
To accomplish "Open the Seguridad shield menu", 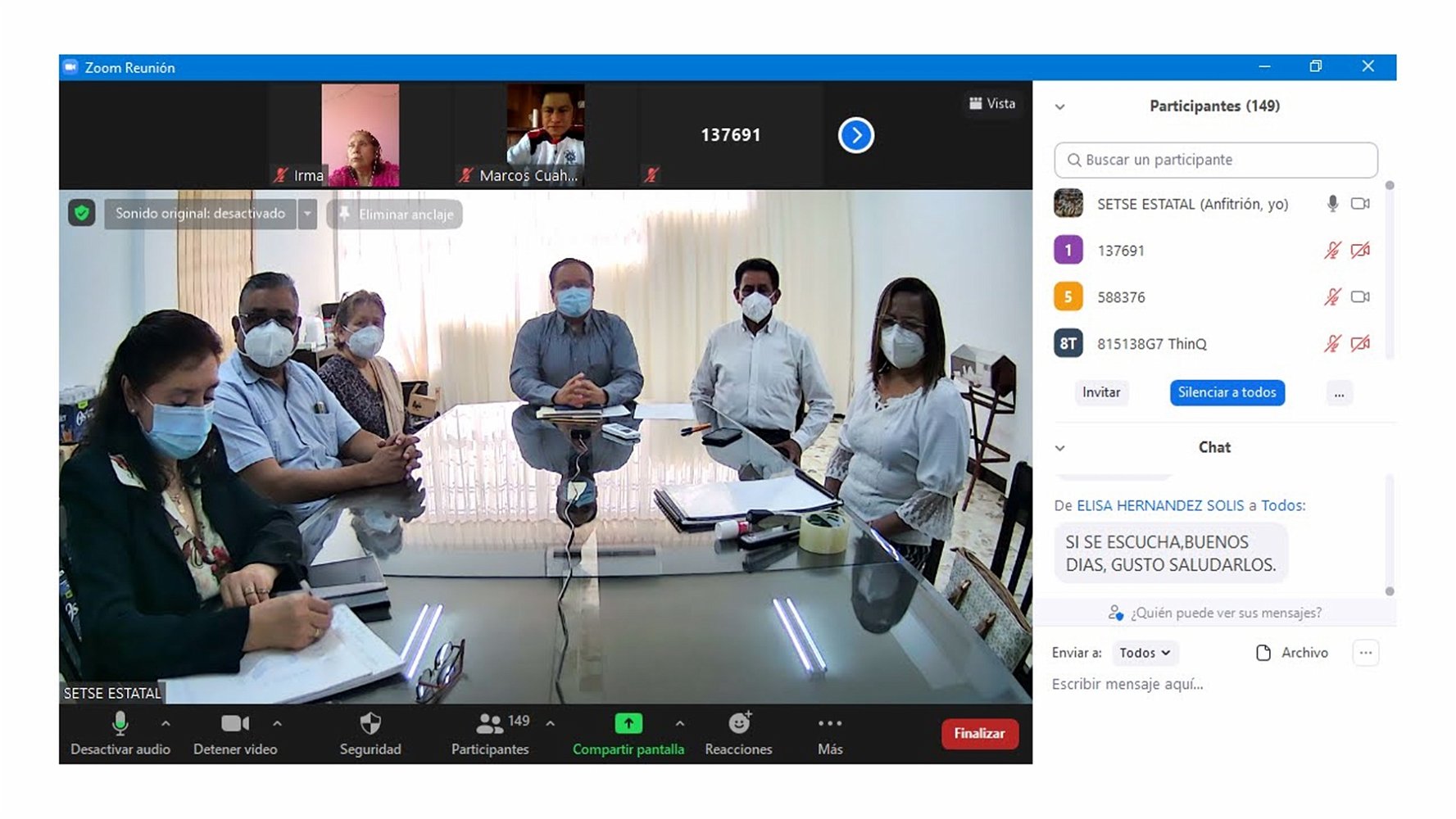I will tap(370, 734).
